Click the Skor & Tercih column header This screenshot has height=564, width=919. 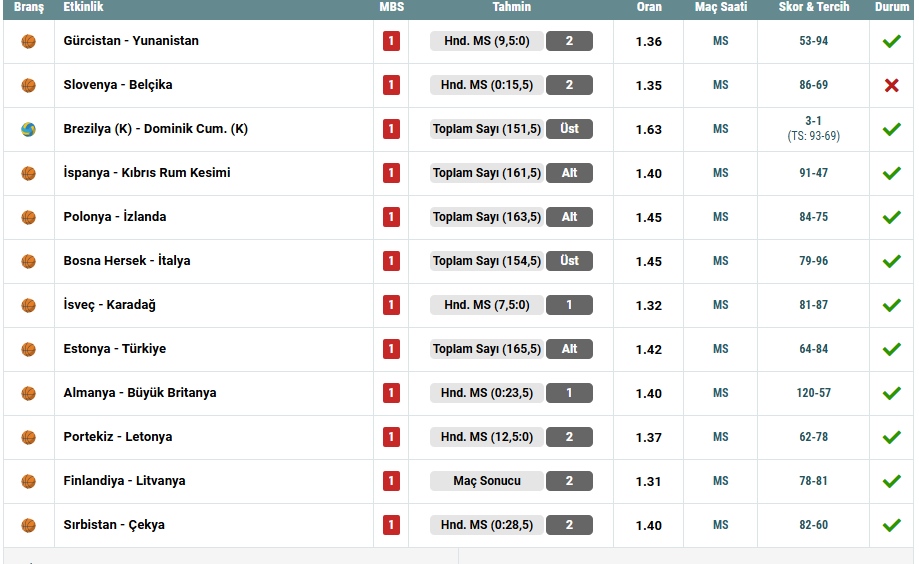(814, 7)
